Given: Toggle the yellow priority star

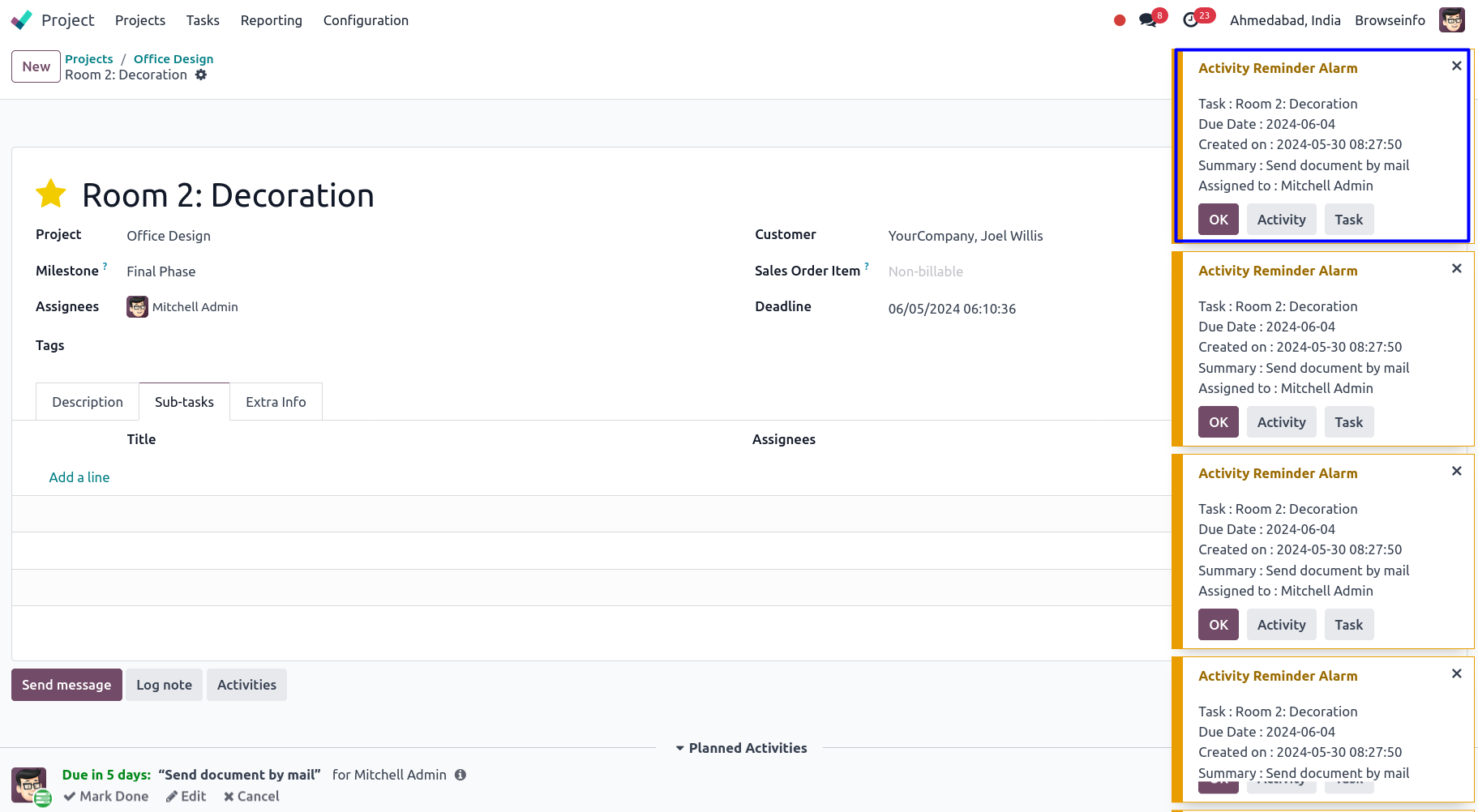Looking at the screenshot, I should [x=51, y=194].
